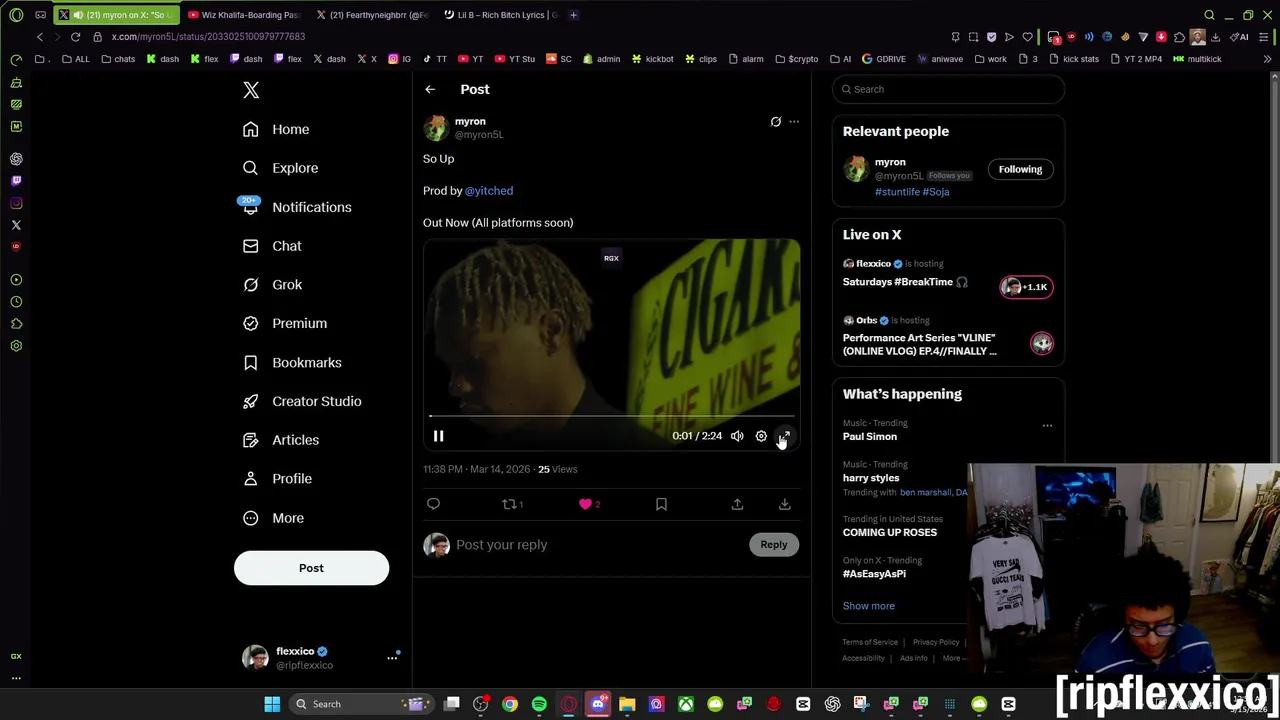Click the back arrow beside Post

point(430,89)
